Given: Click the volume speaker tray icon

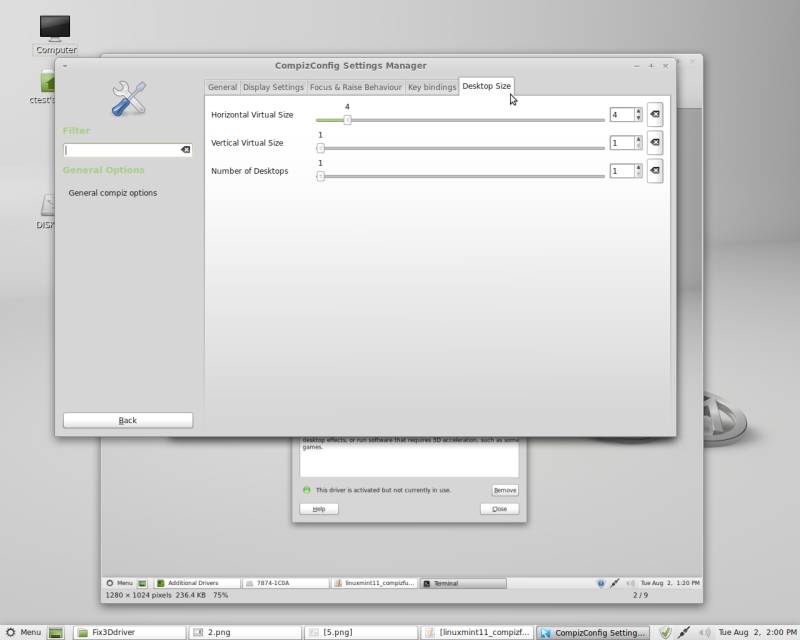Looking at the screenshot, I should (x=705, y=632).
